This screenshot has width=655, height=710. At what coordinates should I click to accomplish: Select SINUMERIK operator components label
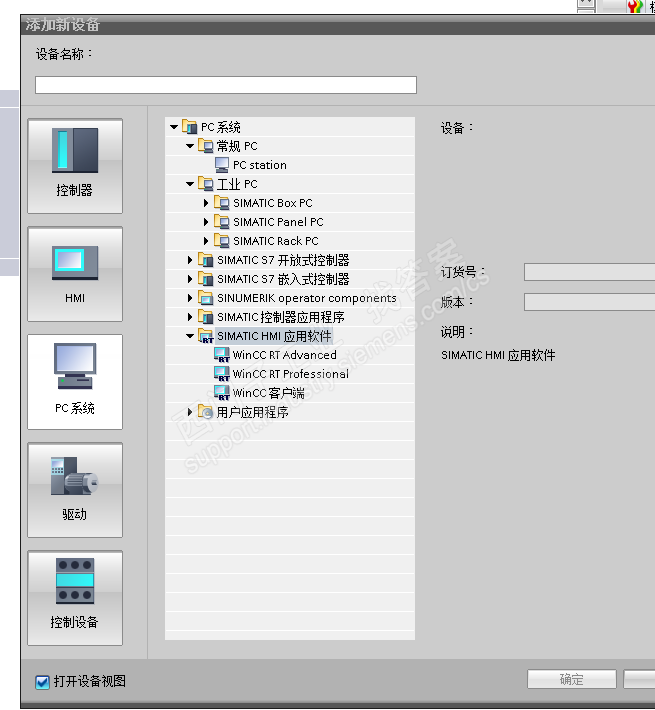(x=307, y=298)
